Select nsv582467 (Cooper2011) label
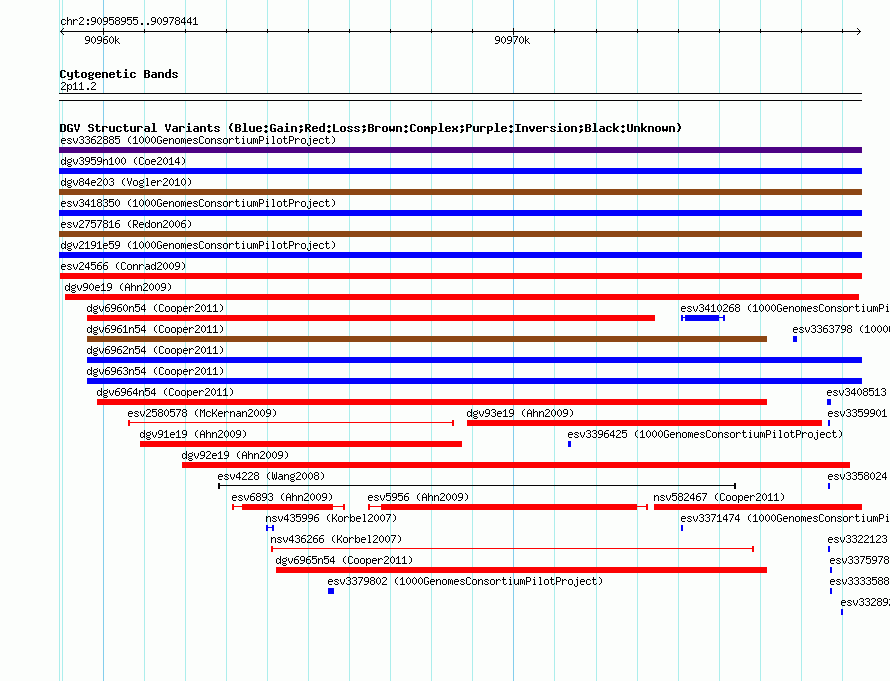Image resolution: width=890 pixels, height=681 pixels. click(x=719, y=497)
